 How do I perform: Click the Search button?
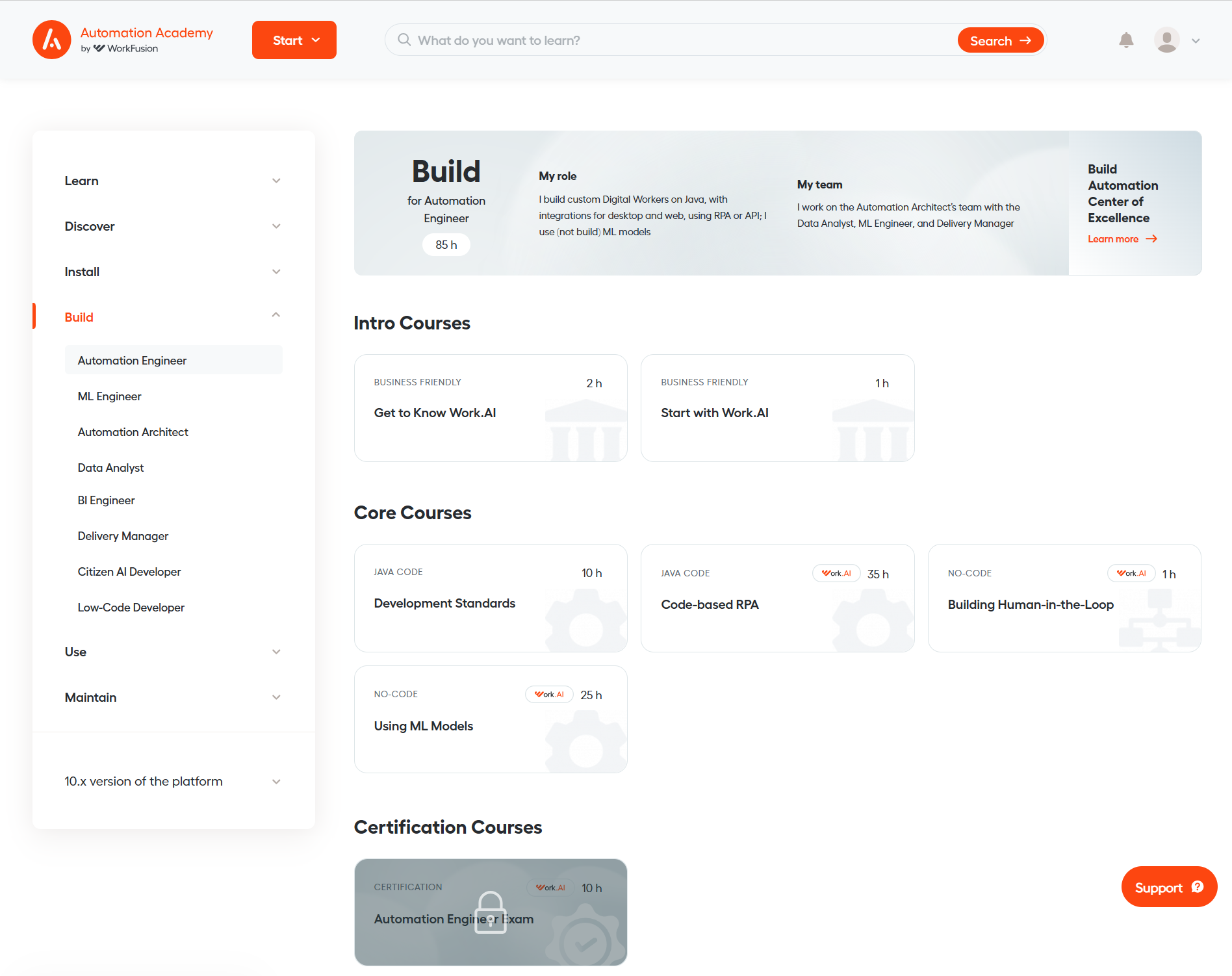click(x=1001, y=40)
